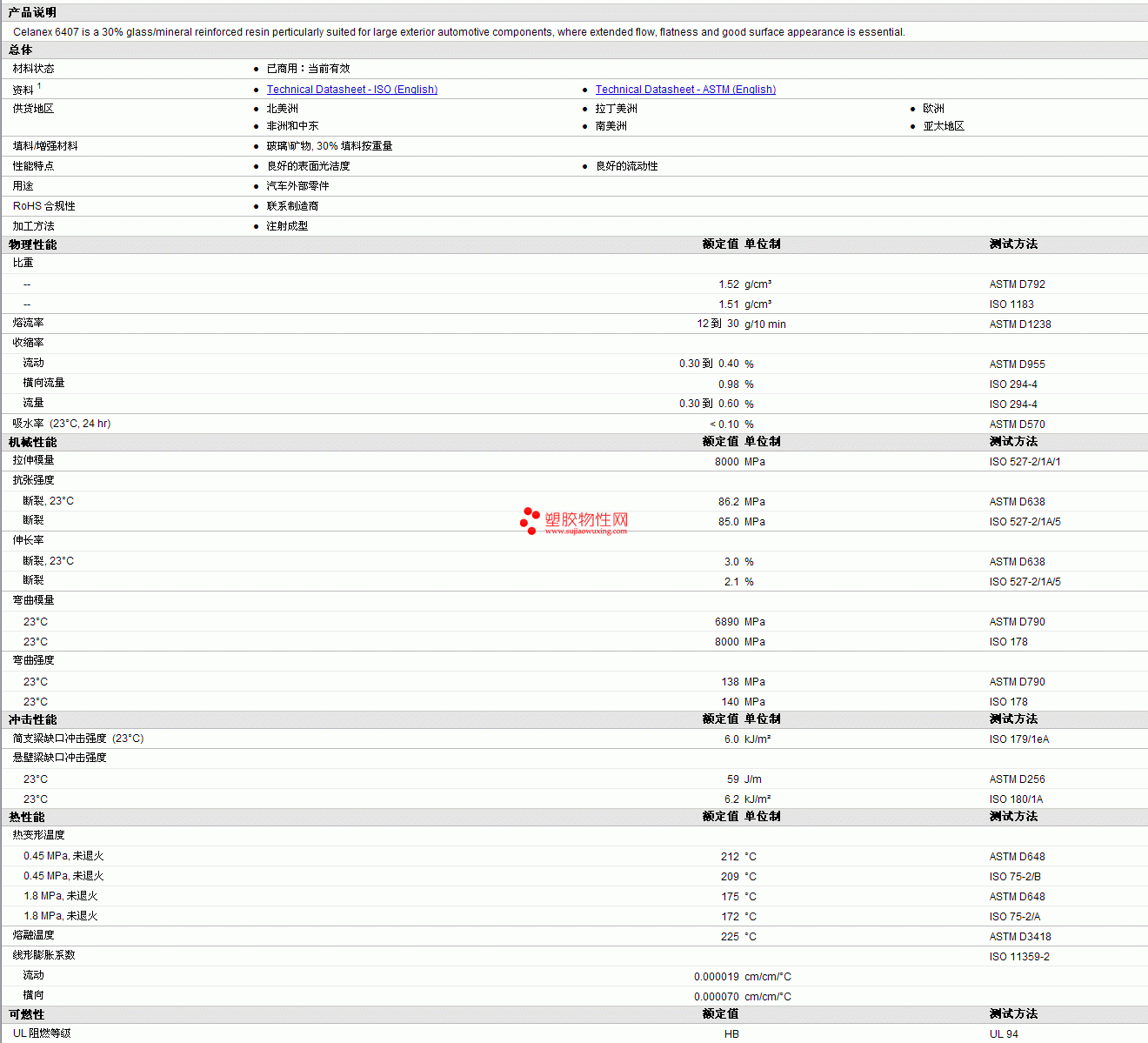1148x1043 pixels.
Task: Click the ISO 75-2/B test method
Action: pyautogui.click(x=1015, y=877)
